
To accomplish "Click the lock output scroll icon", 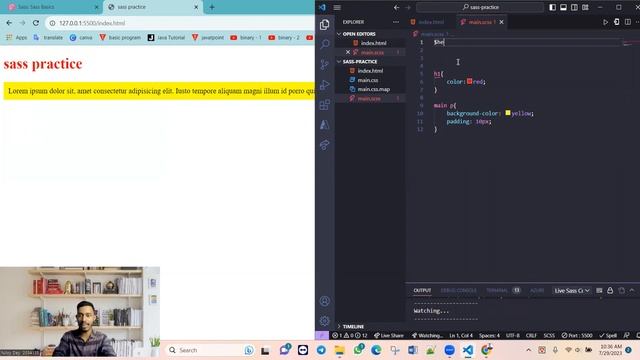I will (x=610, y=290).
